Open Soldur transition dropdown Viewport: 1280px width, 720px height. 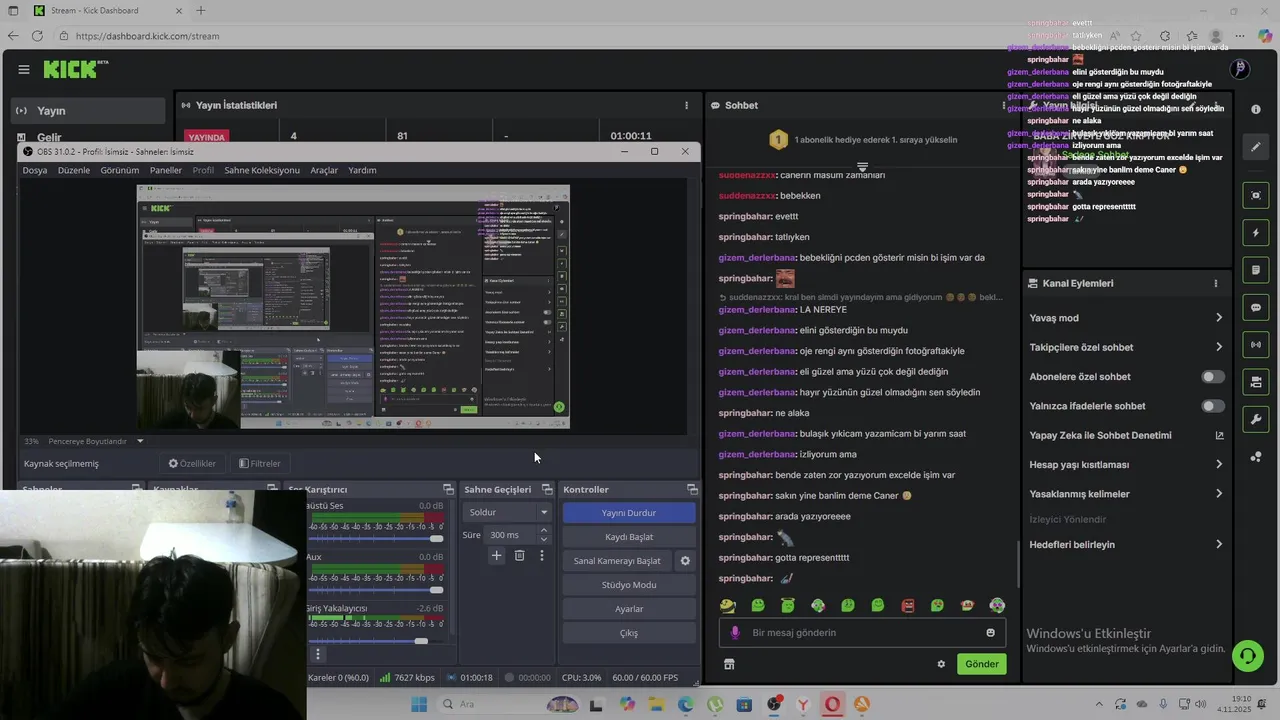(509, 512)
